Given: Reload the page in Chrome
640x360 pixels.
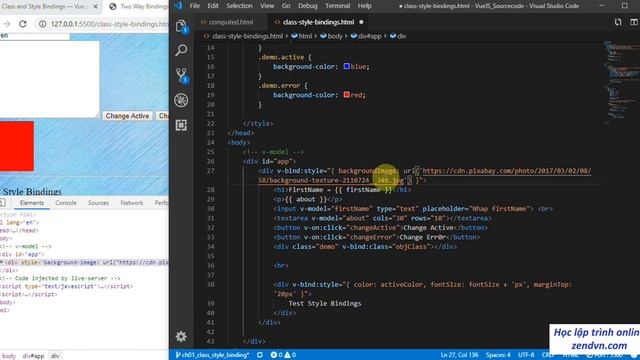Looking at the screenshot, I should (x=23, y=24).
